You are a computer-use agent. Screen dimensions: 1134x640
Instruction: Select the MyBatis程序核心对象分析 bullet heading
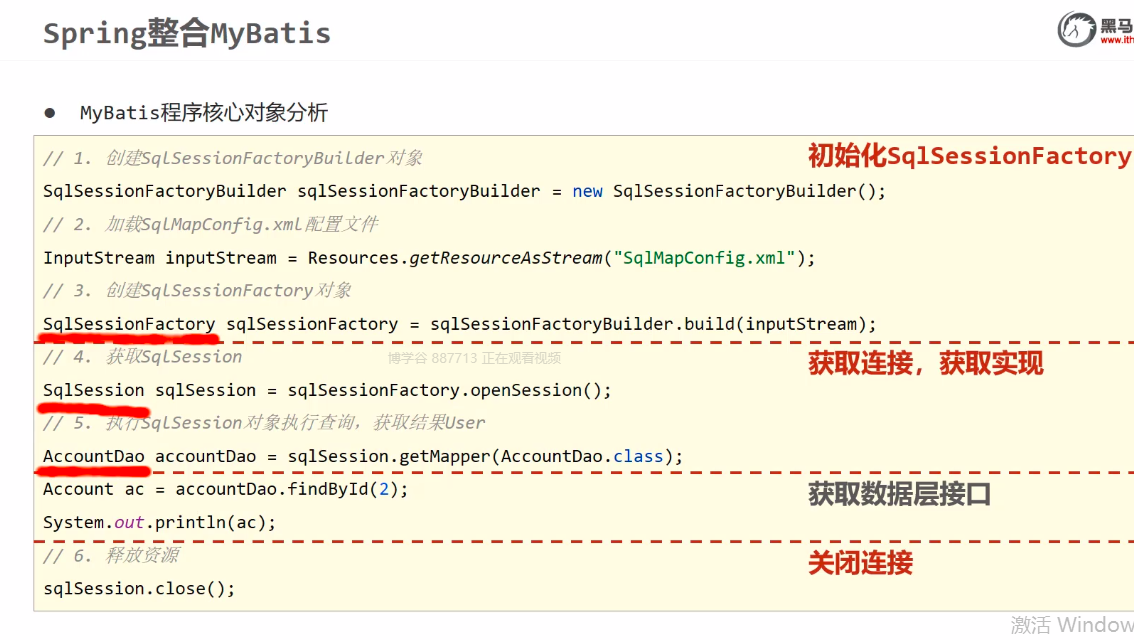coord(203,113)
